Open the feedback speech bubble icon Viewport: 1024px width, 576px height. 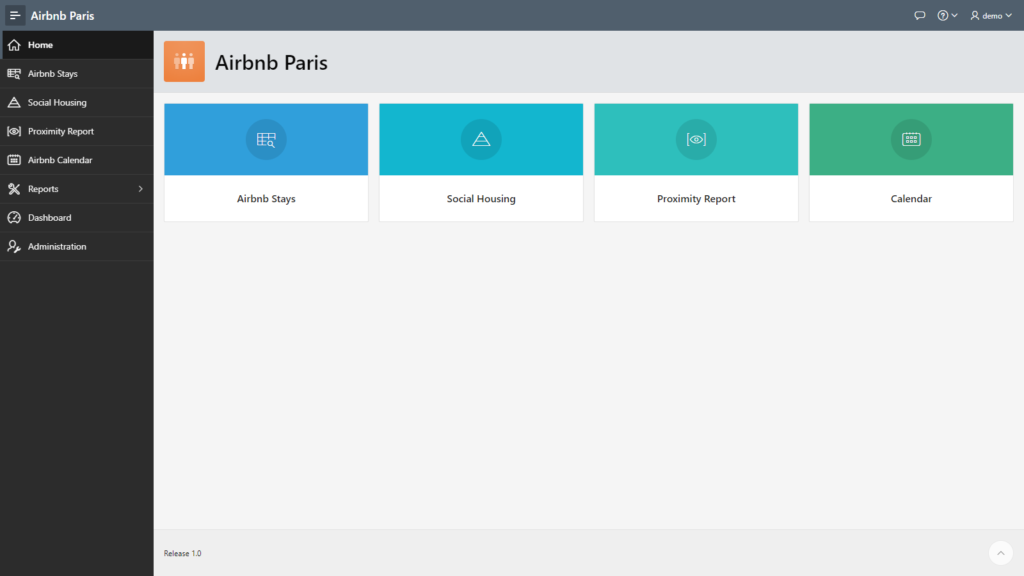(920, 15)
